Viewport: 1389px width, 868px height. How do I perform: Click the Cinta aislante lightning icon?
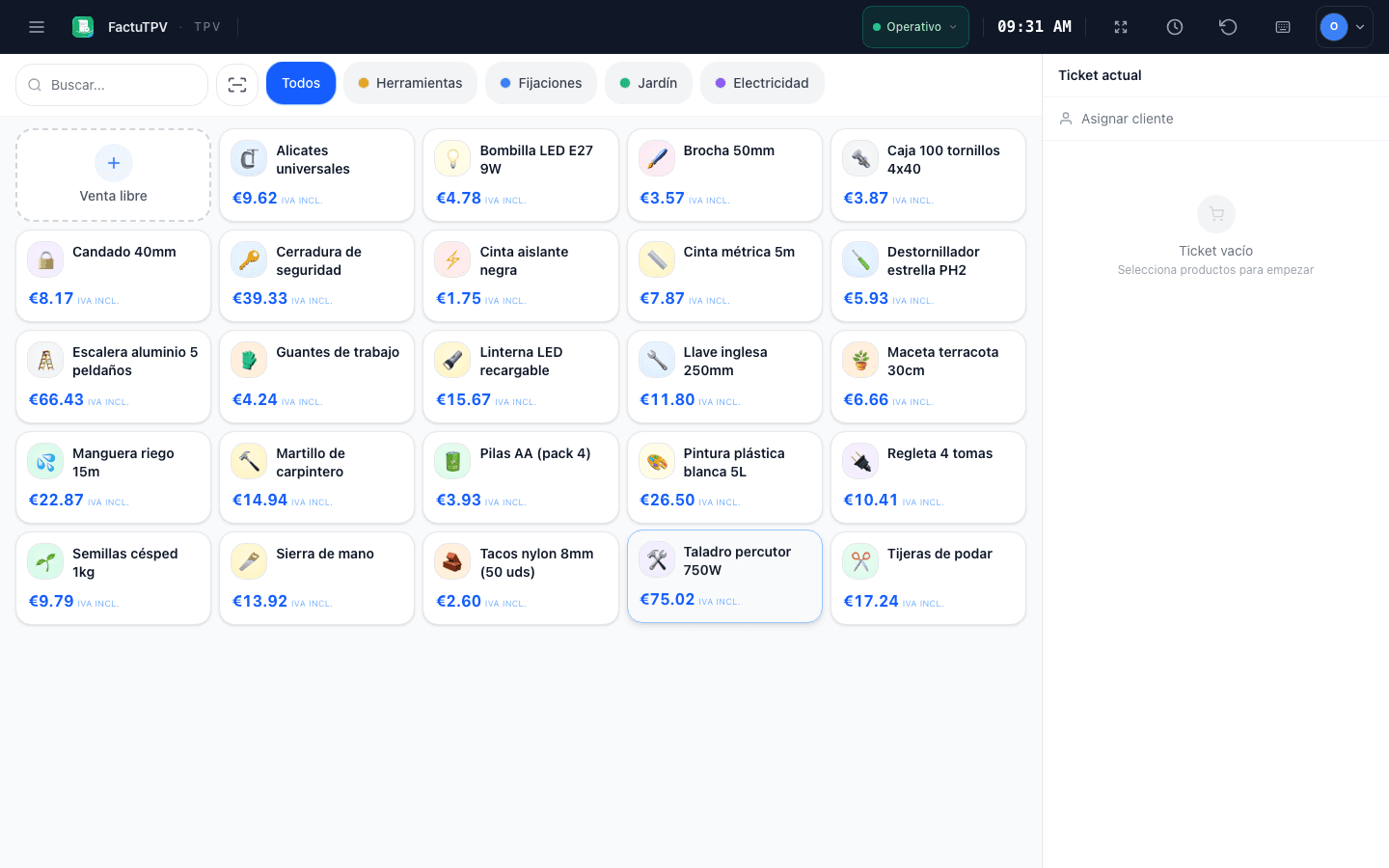pyautogui.click(x=452, y=260)
